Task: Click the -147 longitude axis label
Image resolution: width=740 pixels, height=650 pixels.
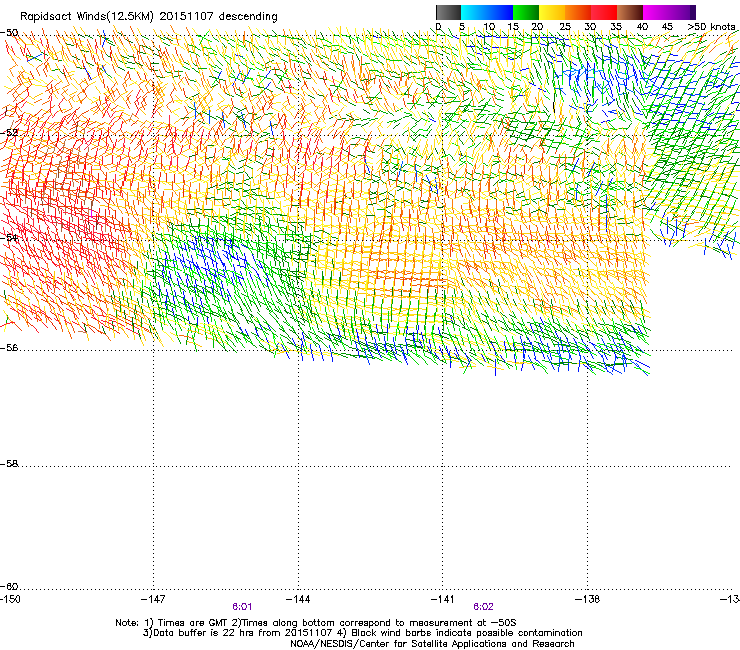Action: [153, 599]
